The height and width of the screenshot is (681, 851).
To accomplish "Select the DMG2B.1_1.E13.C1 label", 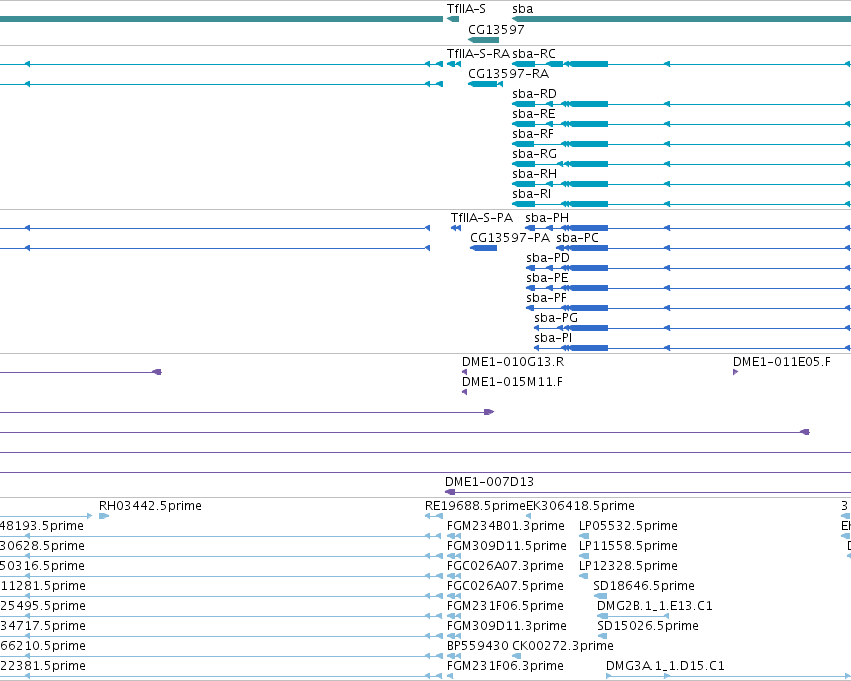I will coord(655,607).
